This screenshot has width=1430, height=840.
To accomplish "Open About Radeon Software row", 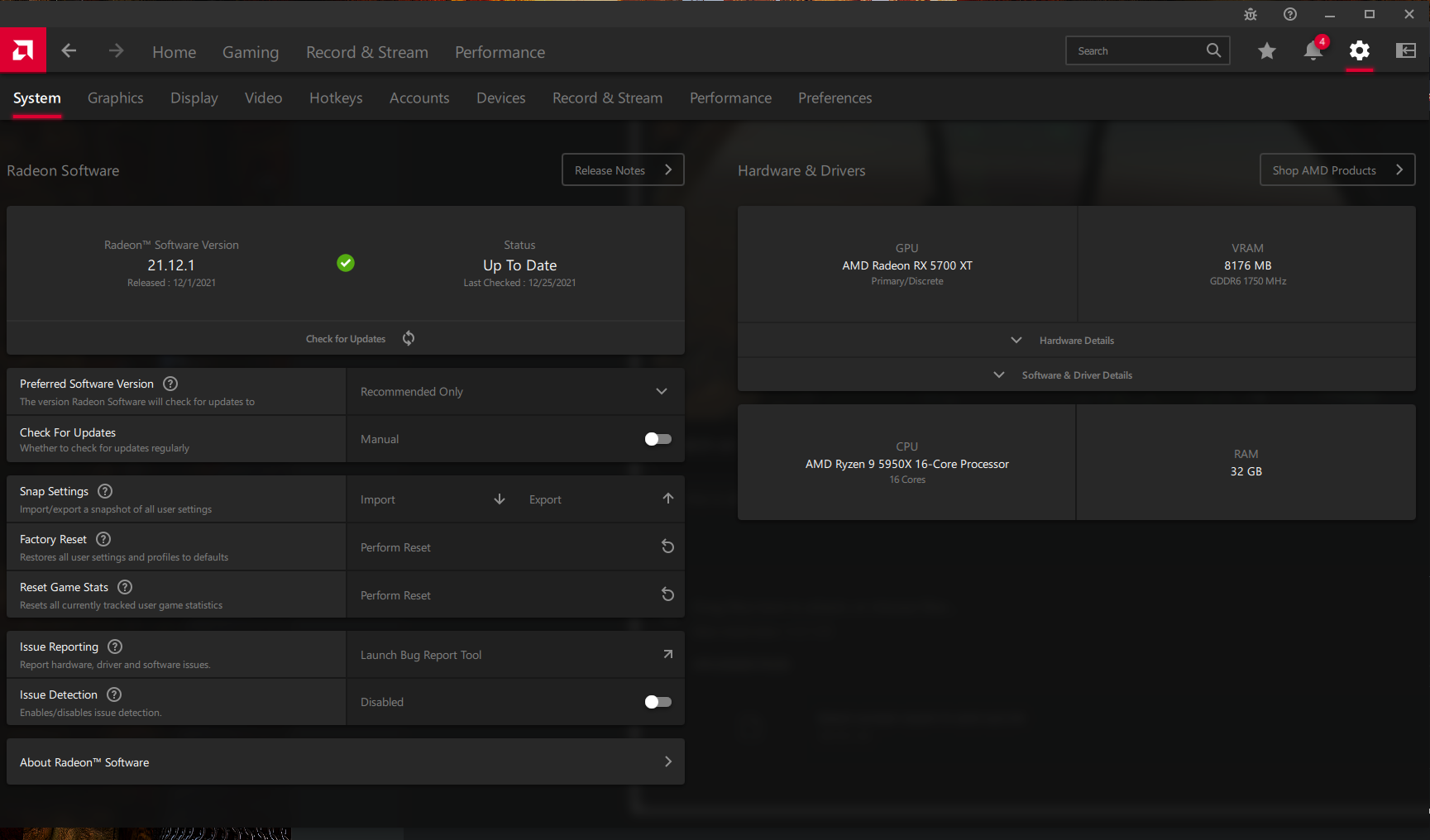I will click(346, 761).
